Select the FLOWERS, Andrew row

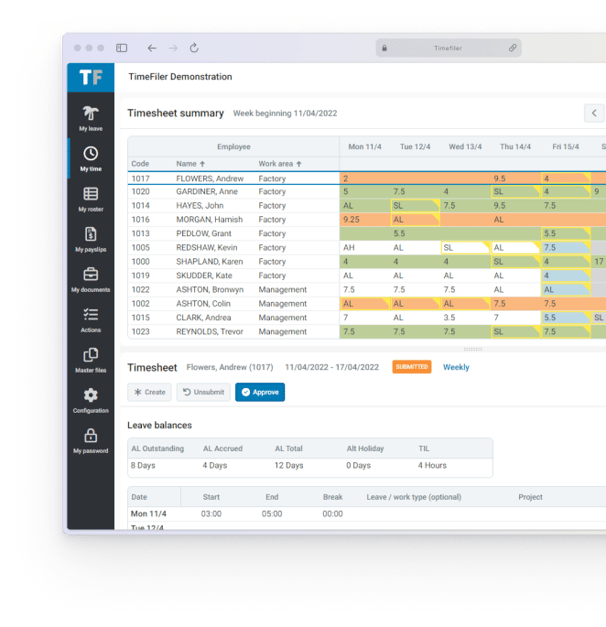click(367, 178)
